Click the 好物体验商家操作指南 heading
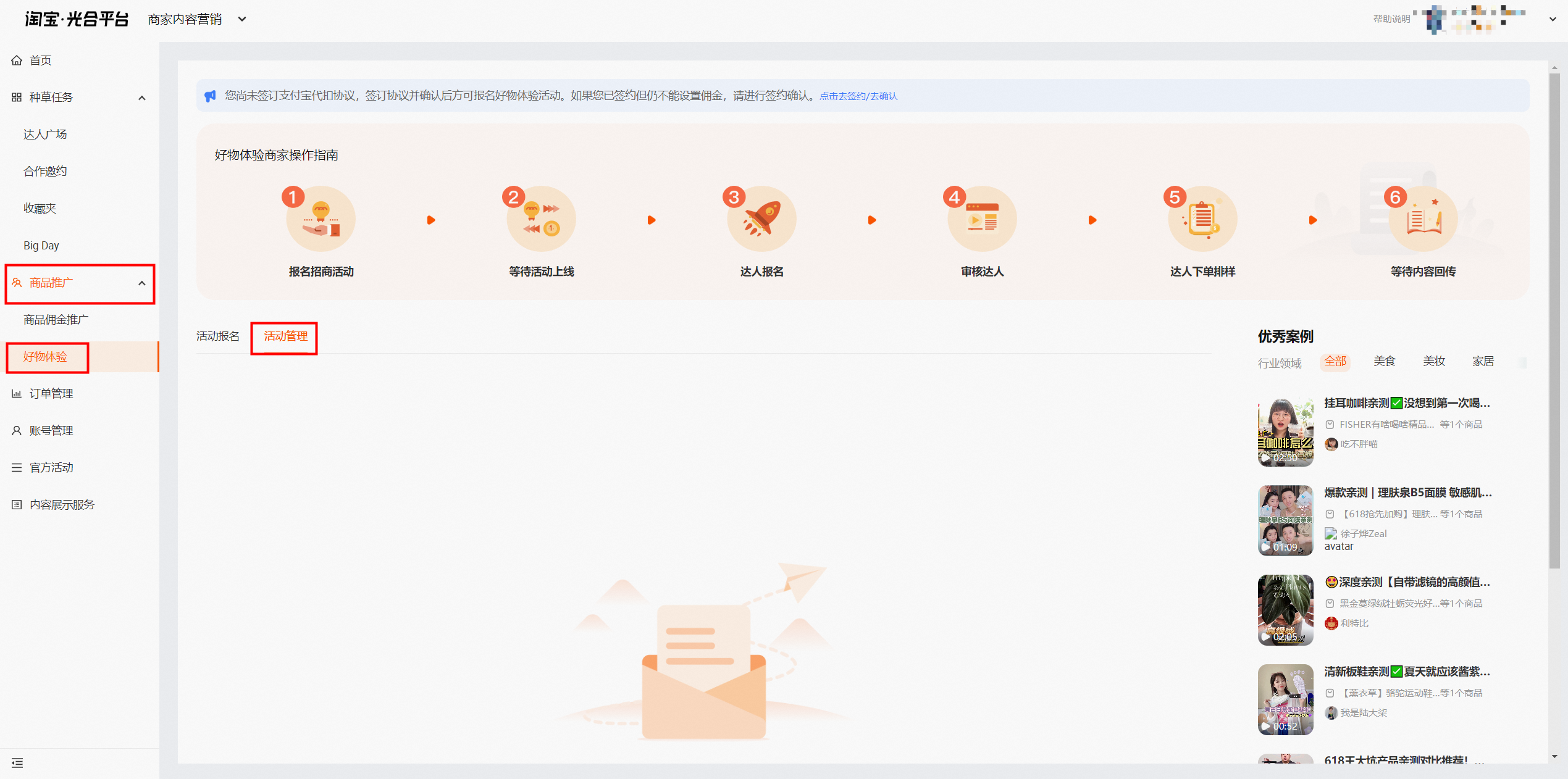The width and height of the screenshot is (1568, 779). pyautogui.click(x=277, y=155)
